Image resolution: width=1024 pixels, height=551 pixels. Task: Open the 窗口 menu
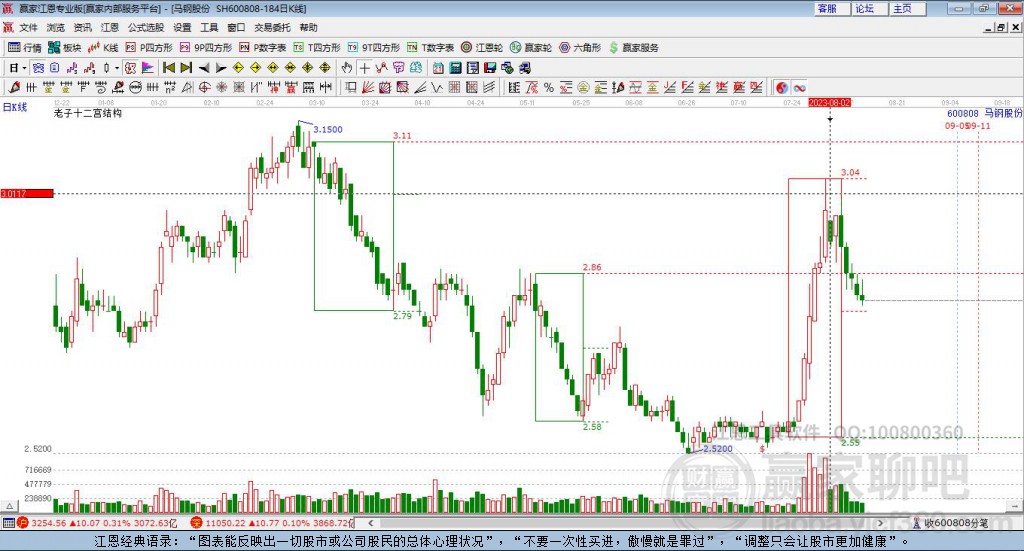point(236,27)
